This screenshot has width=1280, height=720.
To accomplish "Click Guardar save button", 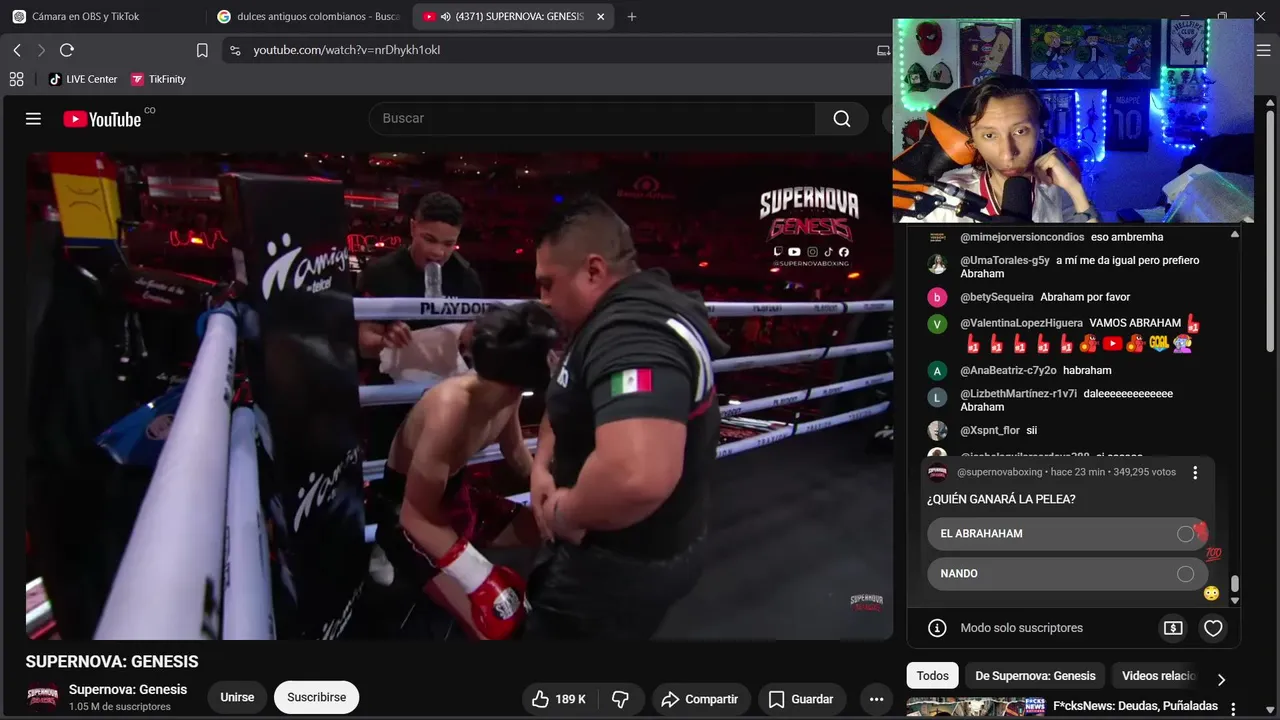I will 801,699.
